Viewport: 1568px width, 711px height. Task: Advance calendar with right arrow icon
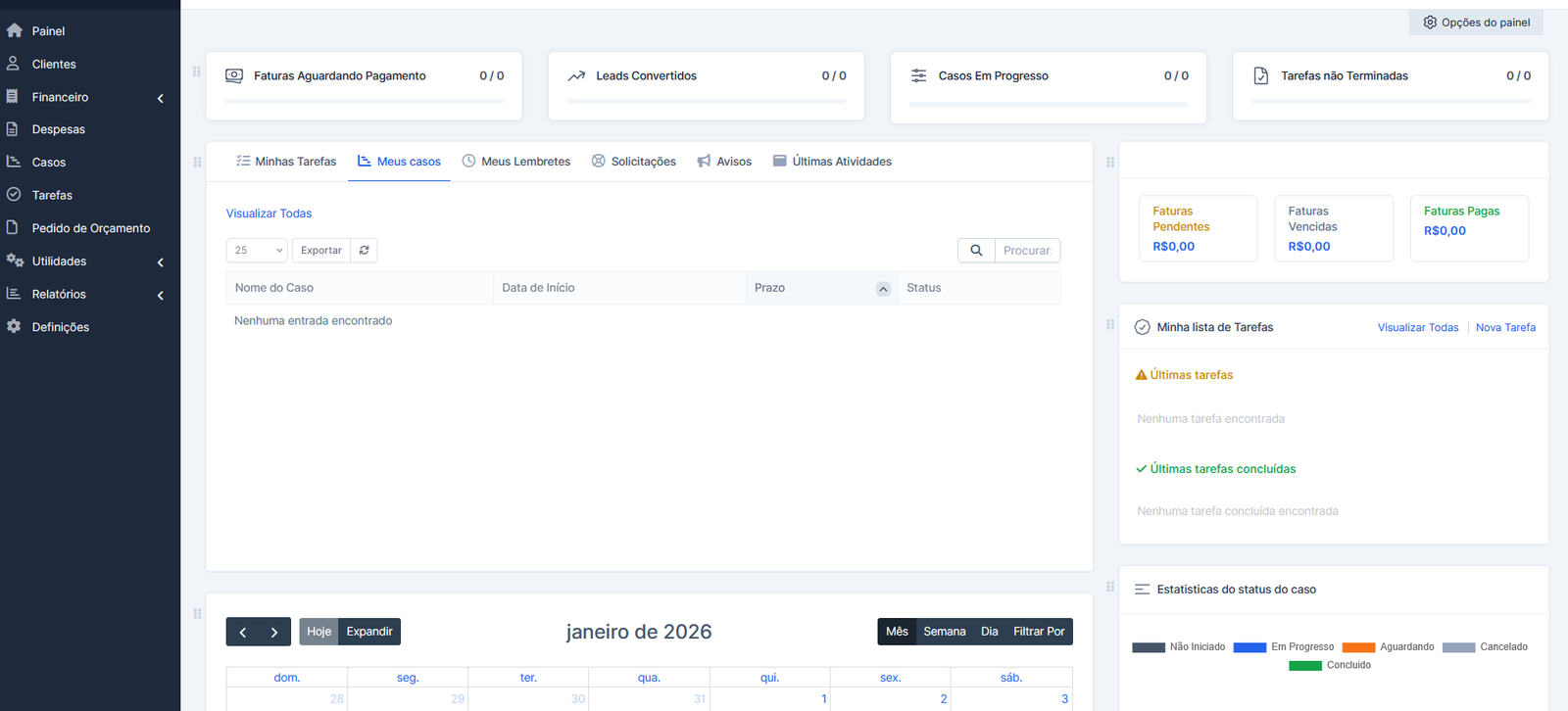click(x=274, y=633)
